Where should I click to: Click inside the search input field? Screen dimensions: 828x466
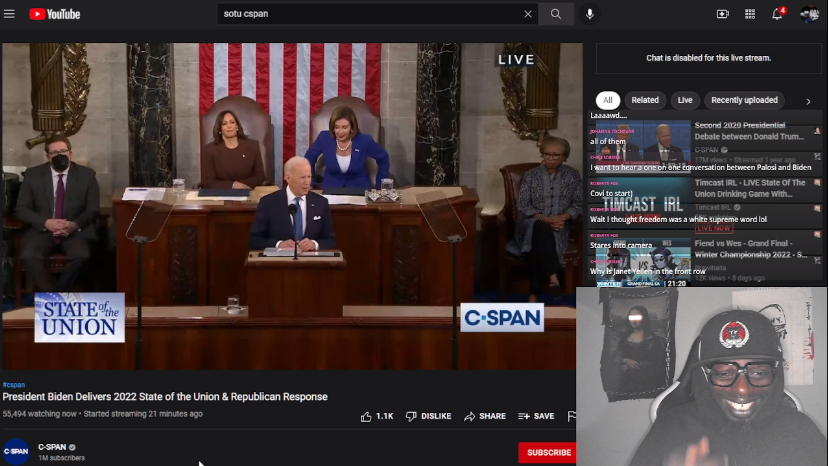[370, 14]
